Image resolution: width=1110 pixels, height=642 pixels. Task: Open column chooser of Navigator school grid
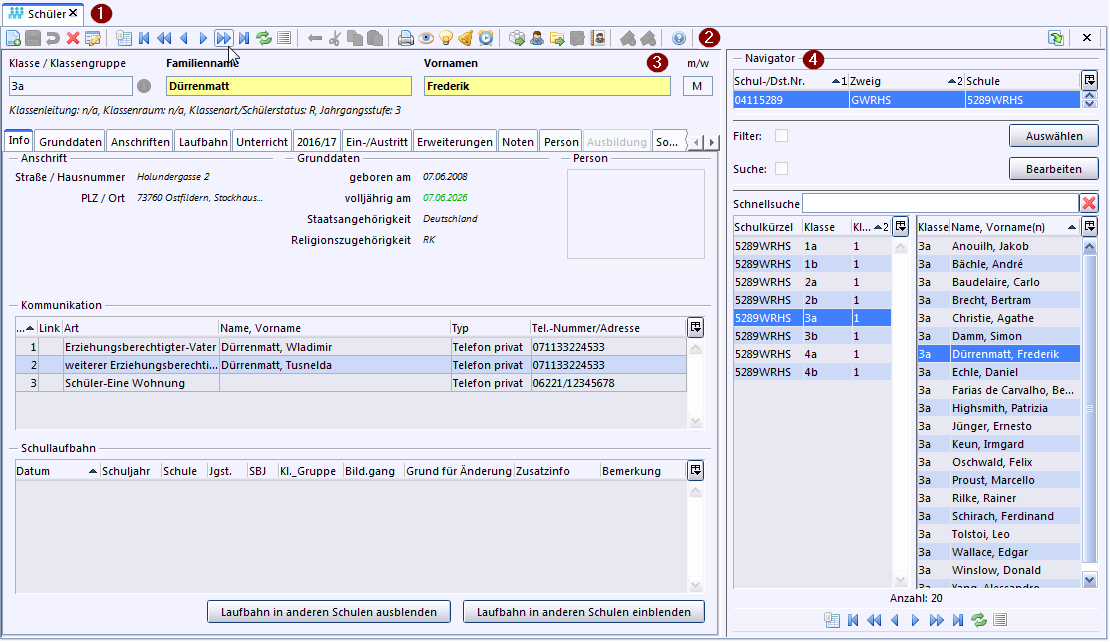1089,80
